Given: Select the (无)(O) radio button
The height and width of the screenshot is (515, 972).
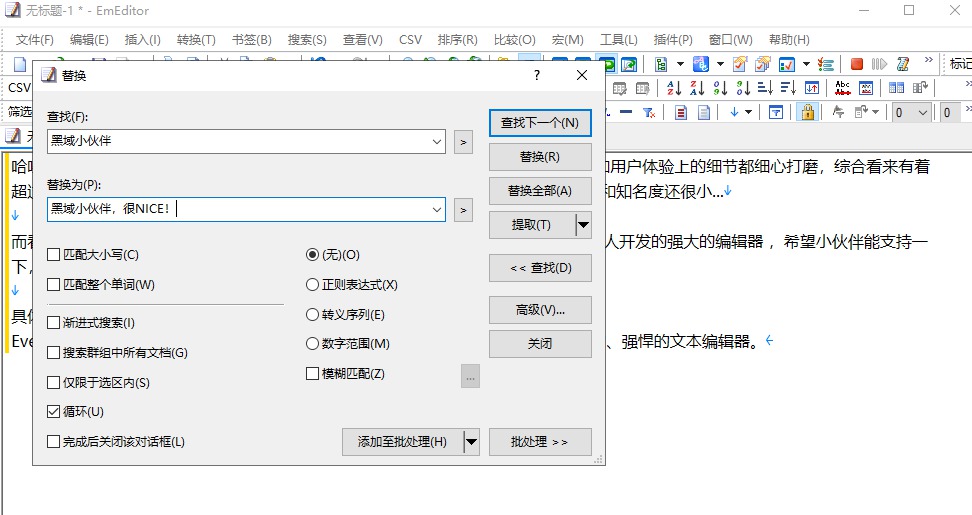Looking at the screenshot, I should [x=333, y=255].
